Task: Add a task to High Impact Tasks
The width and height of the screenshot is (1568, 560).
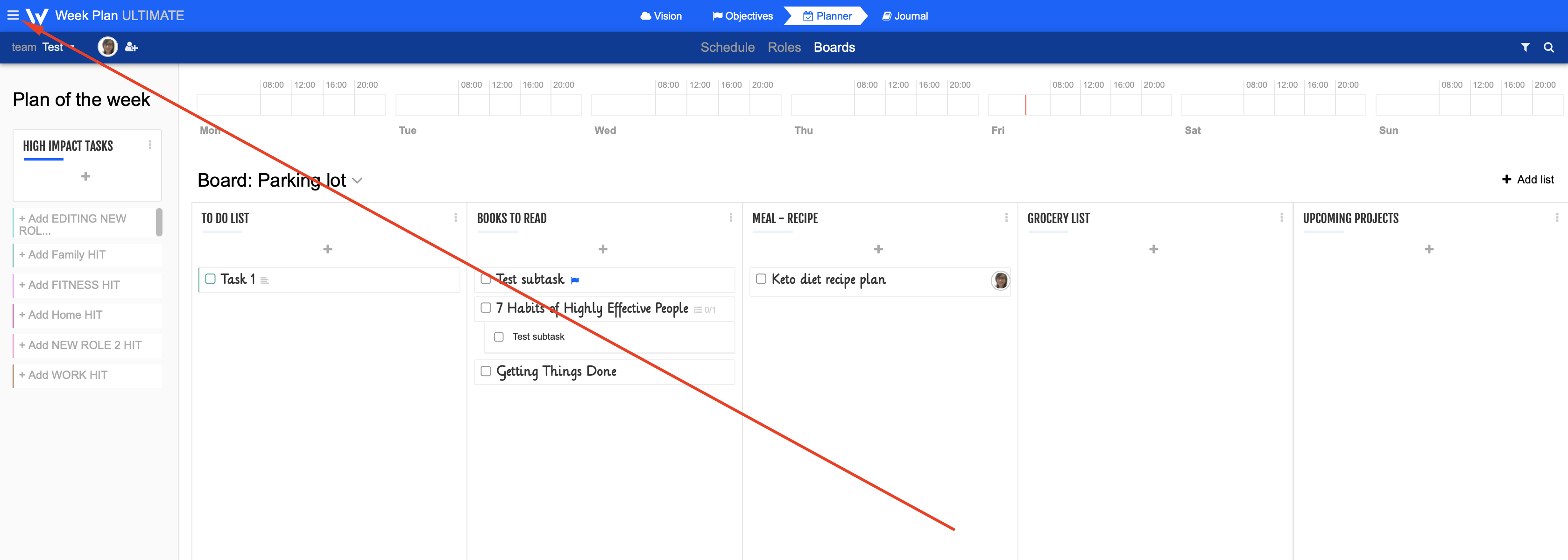Action: pyautogui.click(x=86, y=176)
